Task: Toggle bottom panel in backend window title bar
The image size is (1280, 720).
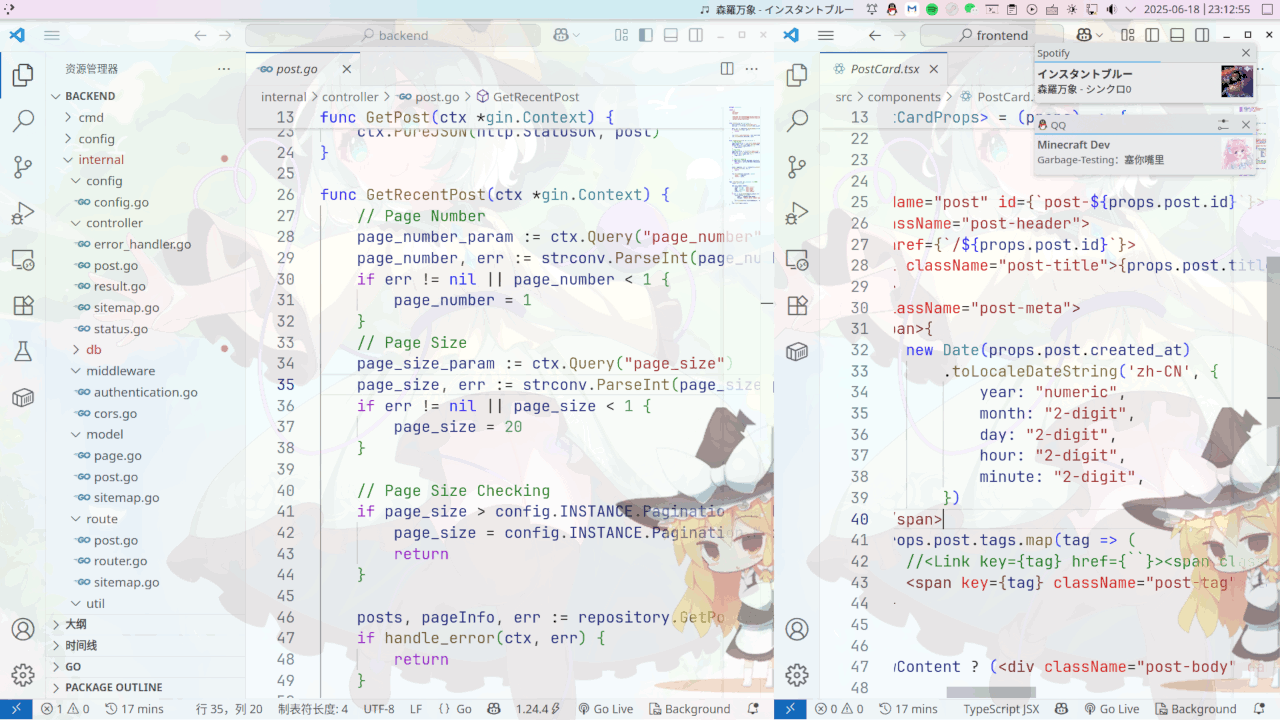Action: 670,35
